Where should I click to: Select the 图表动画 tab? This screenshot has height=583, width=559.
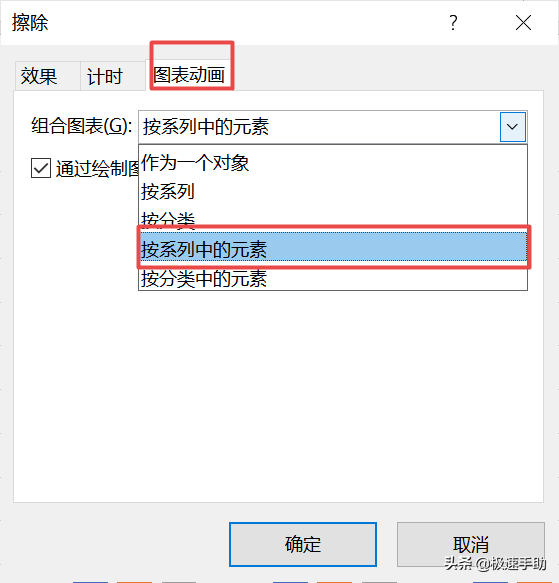coord(190,75)
